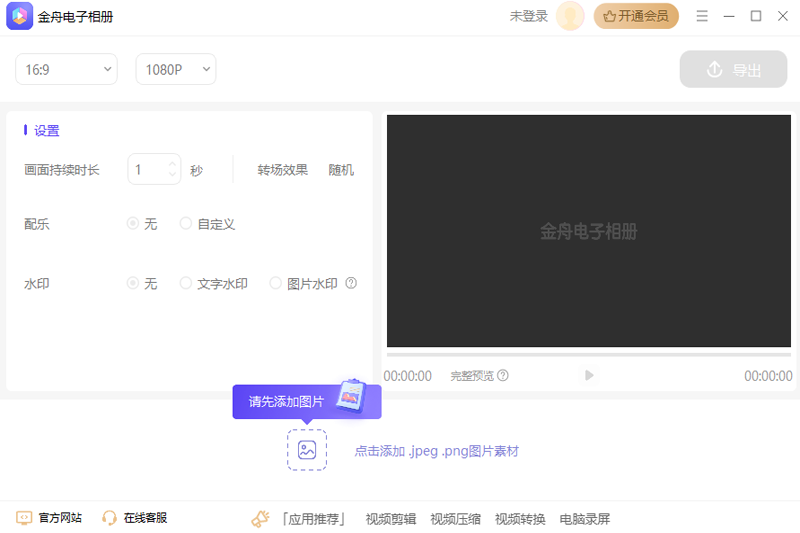The height and width of the screenshot is (533, 800).
Task: Choose the image watermark radio button
Action: point(276,283)
